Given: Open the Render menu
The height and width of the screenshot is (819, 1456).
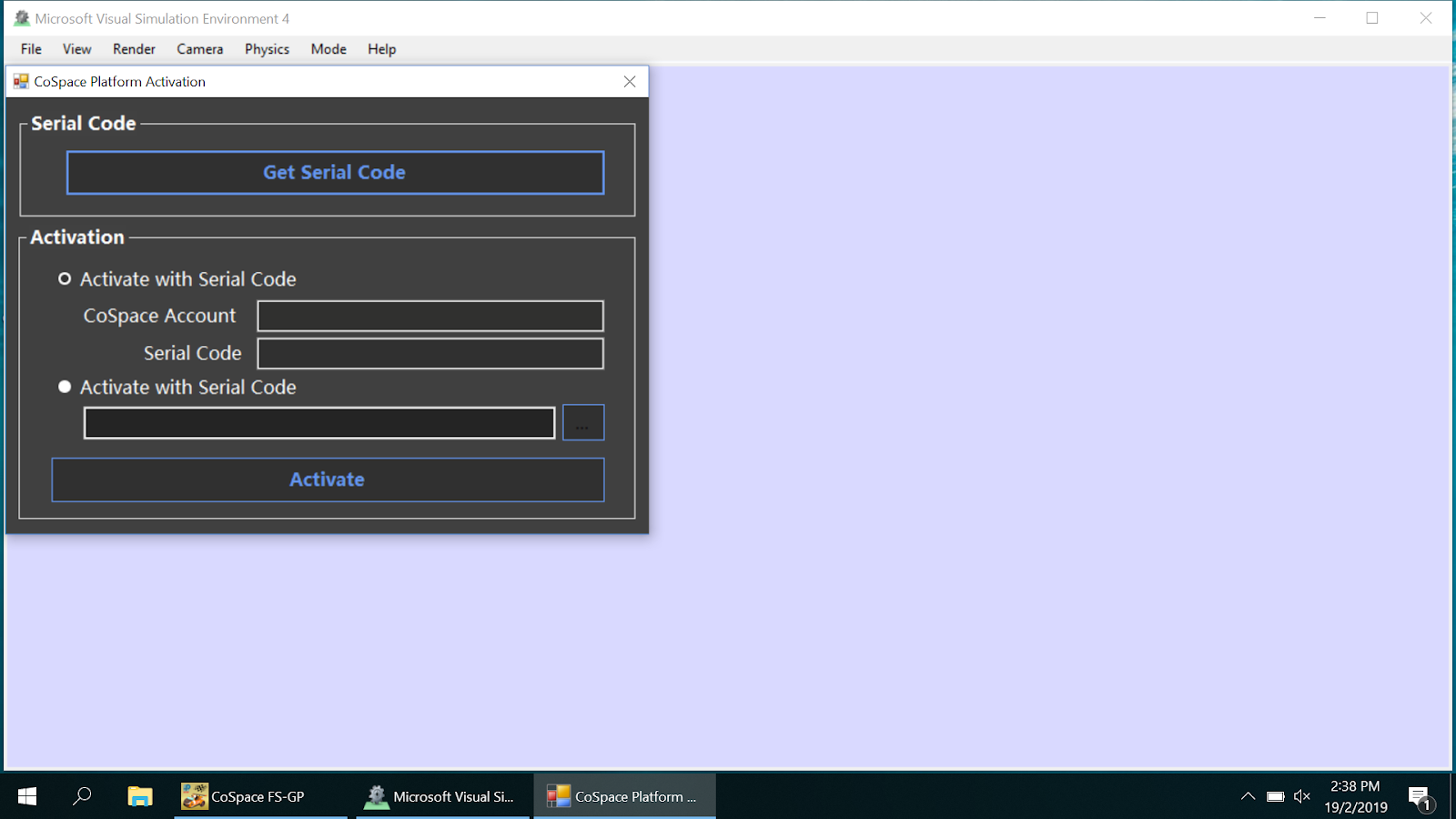Looking at the screenshot, I should [134, 49].
